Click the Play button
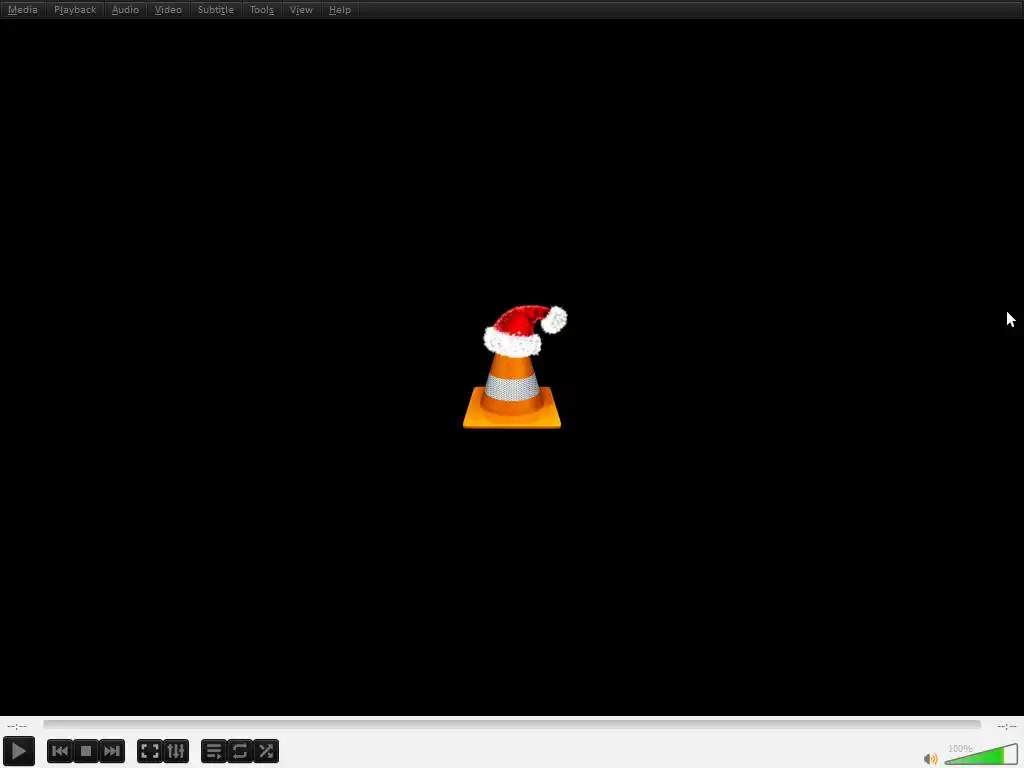The width and height of the screenshot is (1024, 768). coord(18,751)
